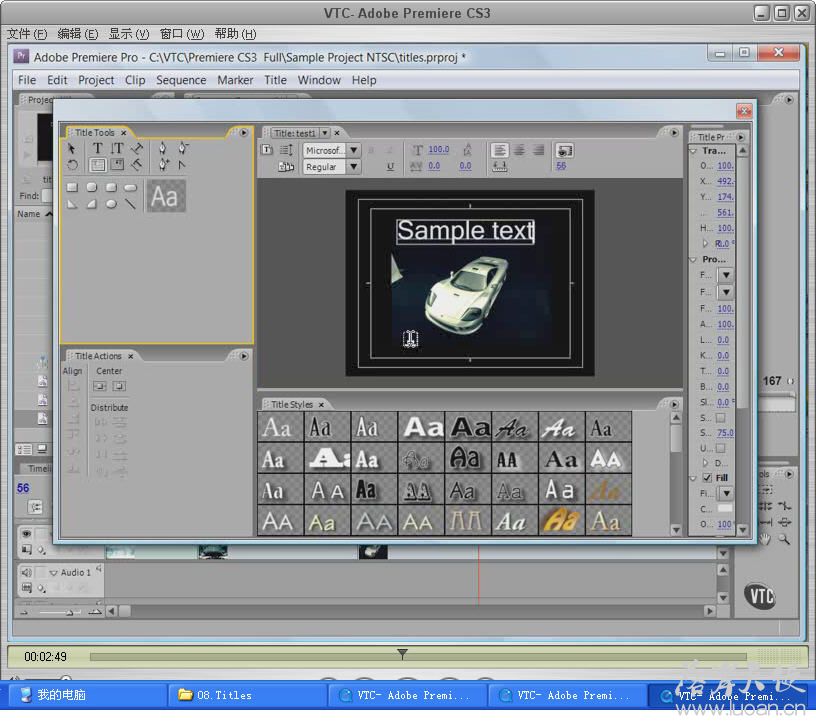
Task: Open the Microsoft font family dropdown
Action: [x=354, y=150]
